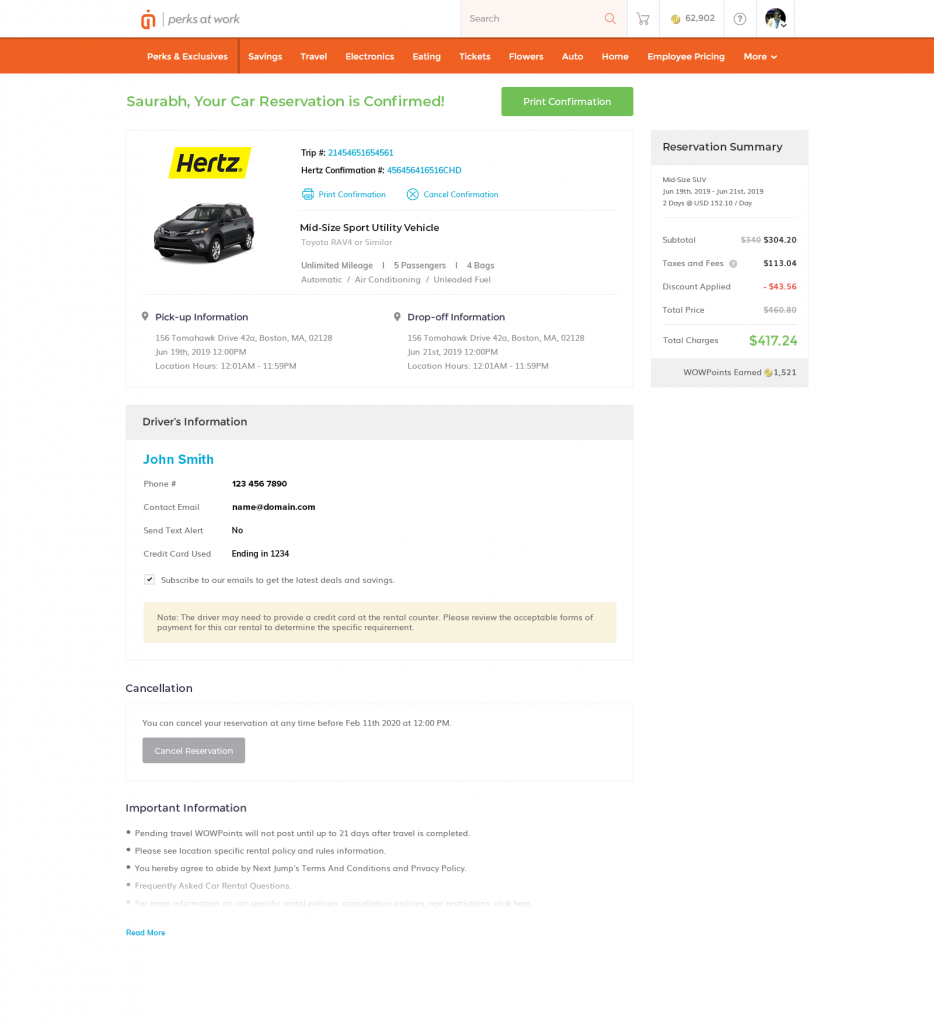Select Employee Pricing in navigation bar
934x1024 pixels.
(685, 57)
